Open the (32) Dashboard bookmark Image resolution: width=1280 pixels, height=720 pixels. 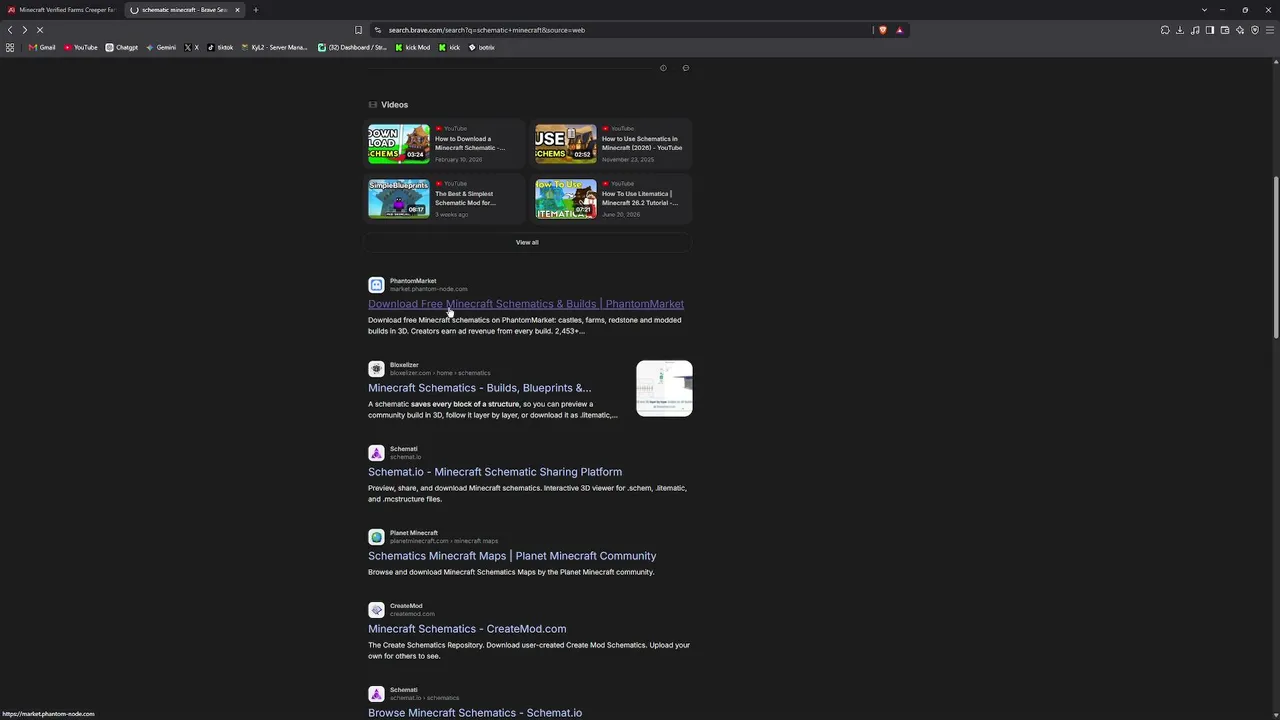pos(352,47)
